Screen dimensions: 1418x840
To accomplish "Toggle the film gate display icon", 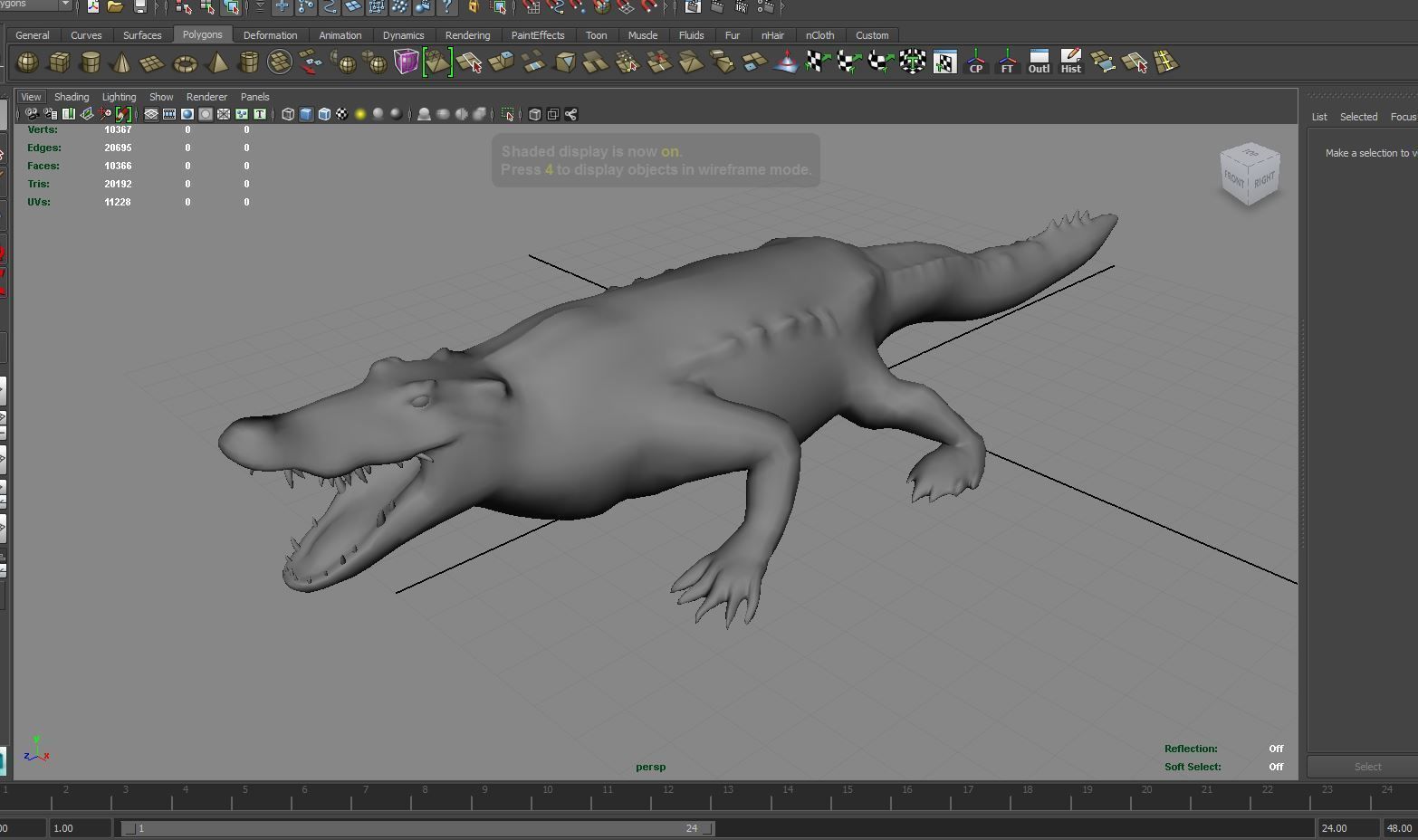I will pos(169,114).
